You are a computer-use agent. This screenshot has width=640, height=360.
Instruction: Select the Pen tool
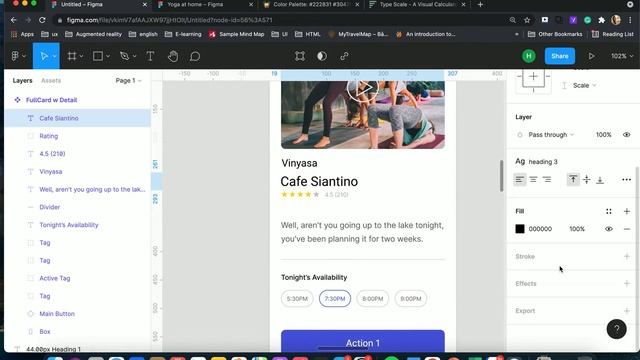click(x=124, y=56)
